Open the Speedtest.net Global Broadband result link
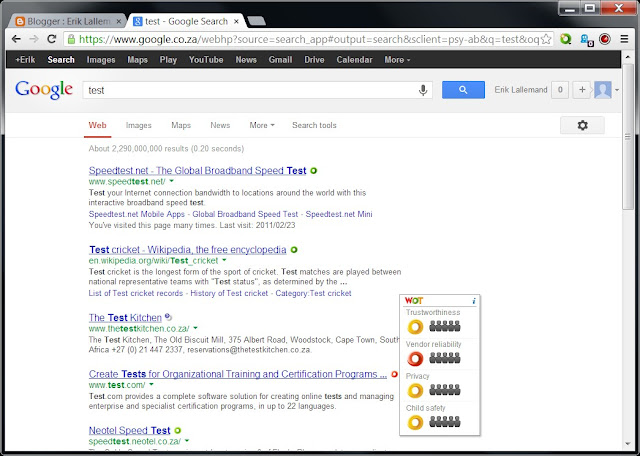The width and height of the screenshot is (640, 456). click(x=198, y=171)
